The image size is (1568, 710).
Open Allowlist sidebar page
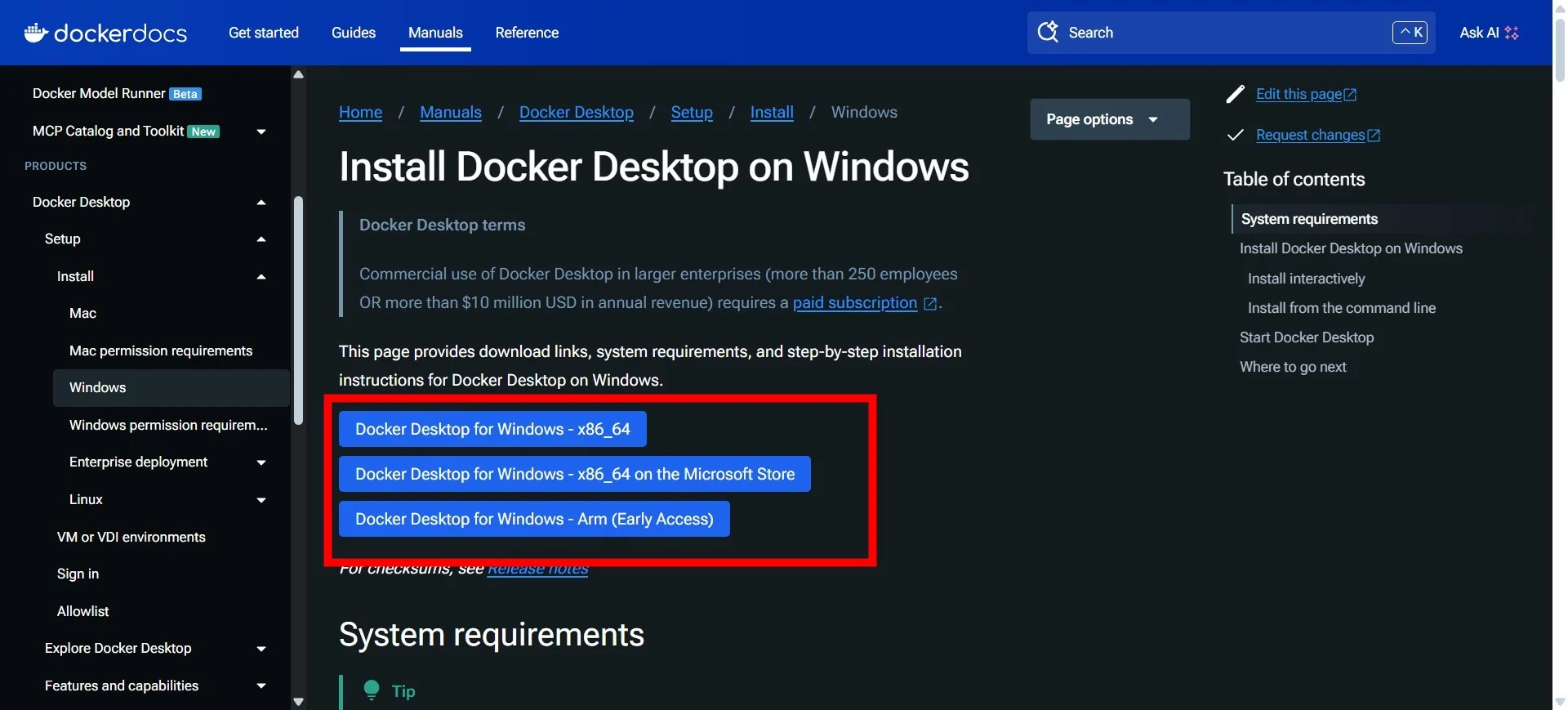coord(82,611)
